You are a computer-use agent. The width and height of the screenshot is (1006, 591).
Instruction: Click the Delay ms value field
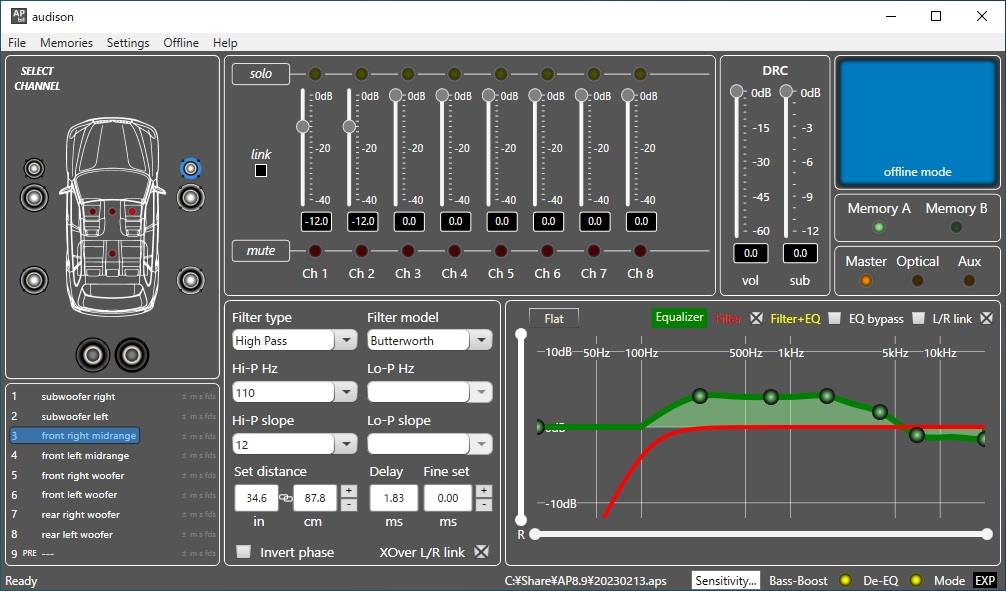point(394,498)
